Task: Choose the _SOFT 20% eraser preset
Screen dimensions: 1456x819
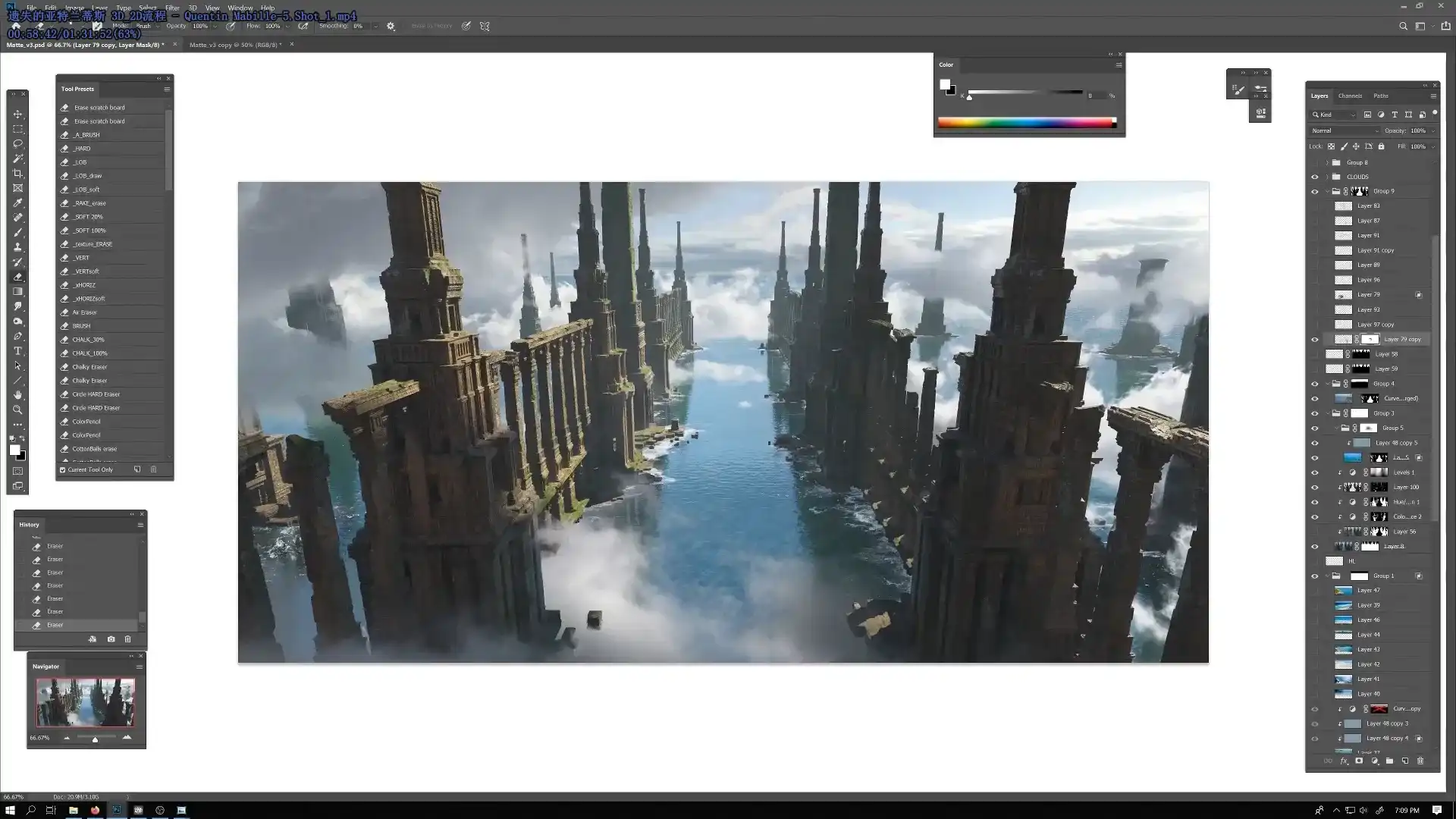Action: pos(89,217)
